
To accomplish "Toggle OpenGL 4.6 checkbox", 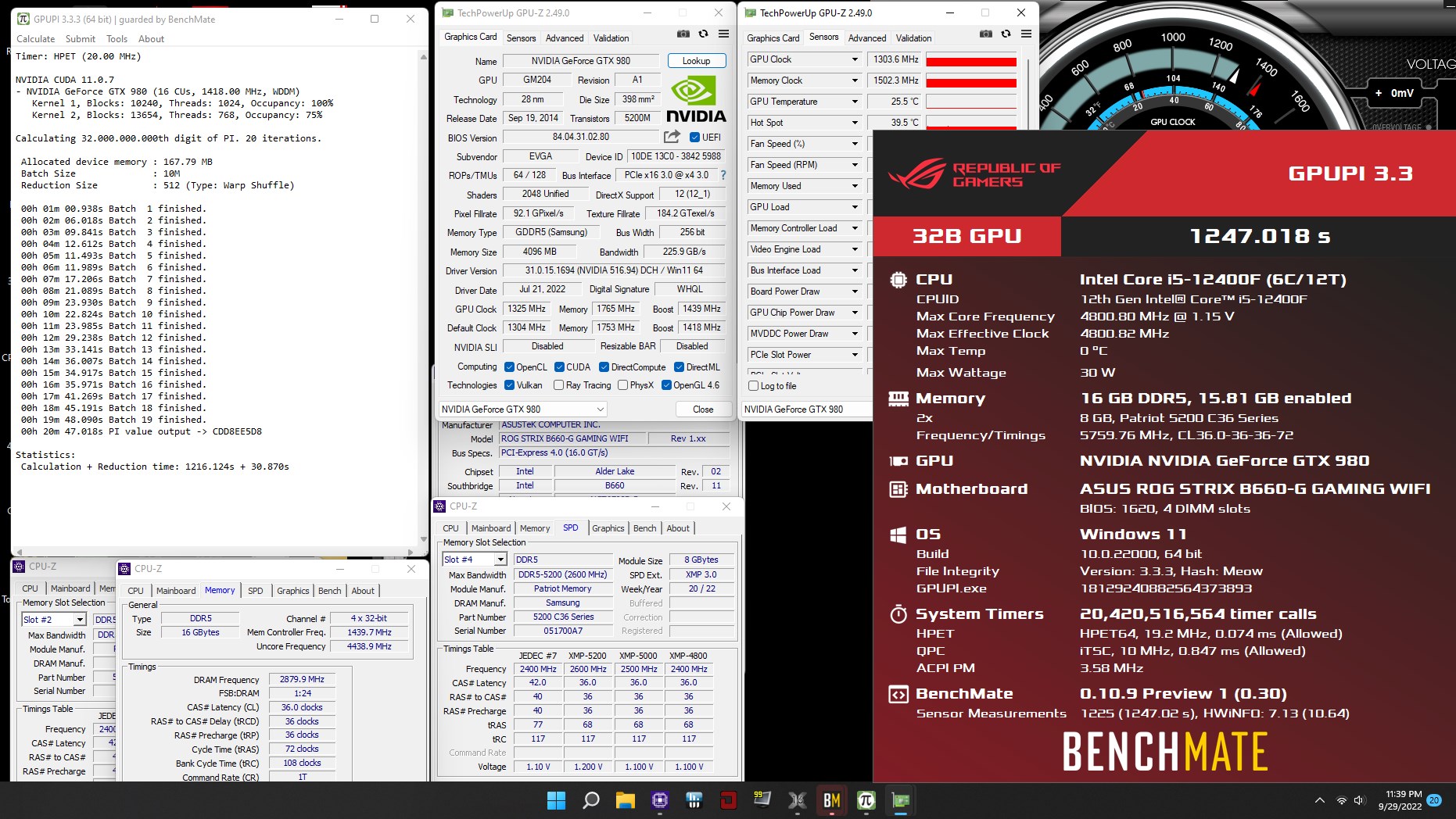I will (666, 385).
